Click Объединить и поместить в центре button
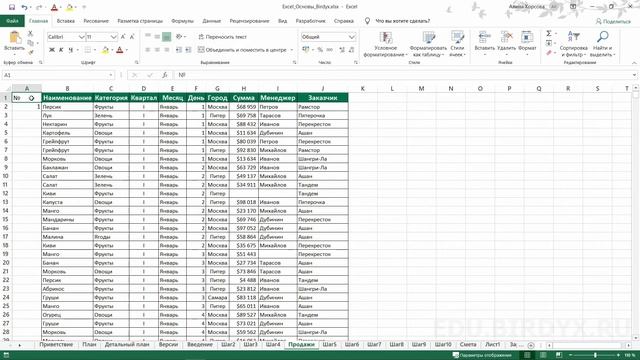 (242, 50)
